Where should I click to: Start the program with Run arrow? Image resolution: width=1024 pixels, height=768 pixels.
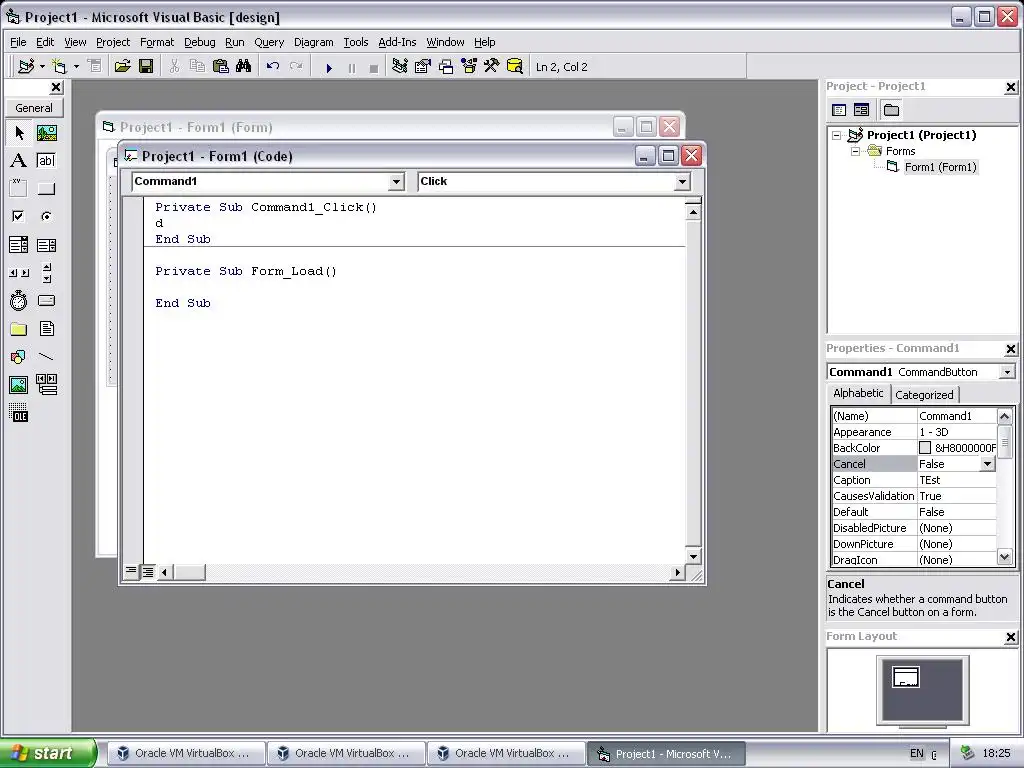(x=329, y=67)
